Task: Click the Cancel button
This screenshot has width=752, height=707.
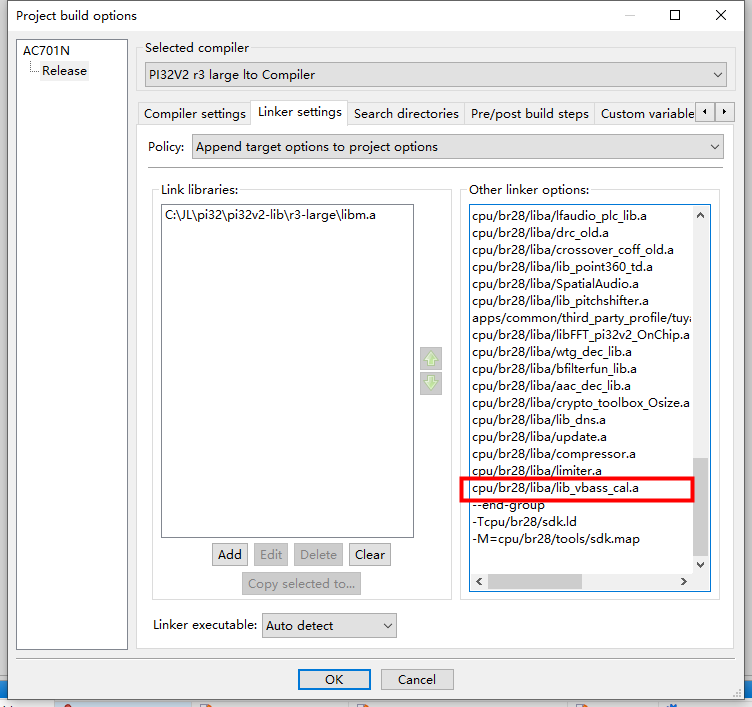Action: (417, 680)
